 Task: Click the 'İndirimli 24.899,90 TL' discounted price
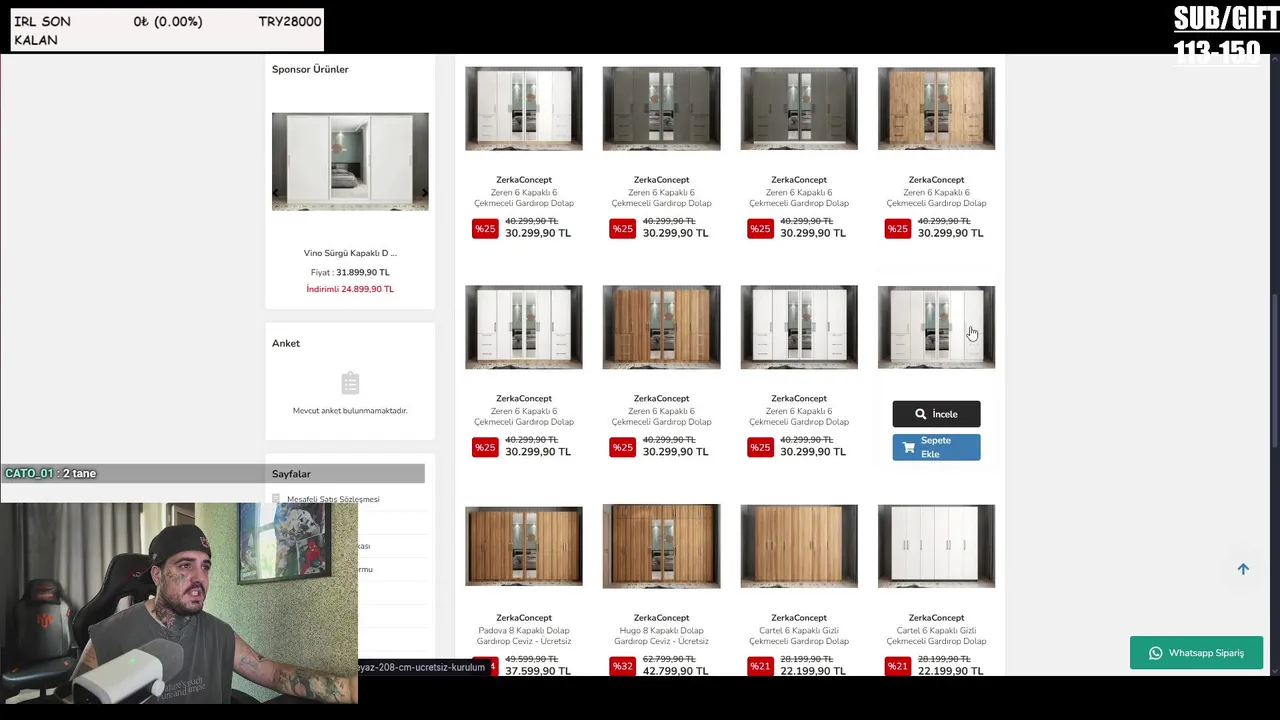click(x=350, y=289)
